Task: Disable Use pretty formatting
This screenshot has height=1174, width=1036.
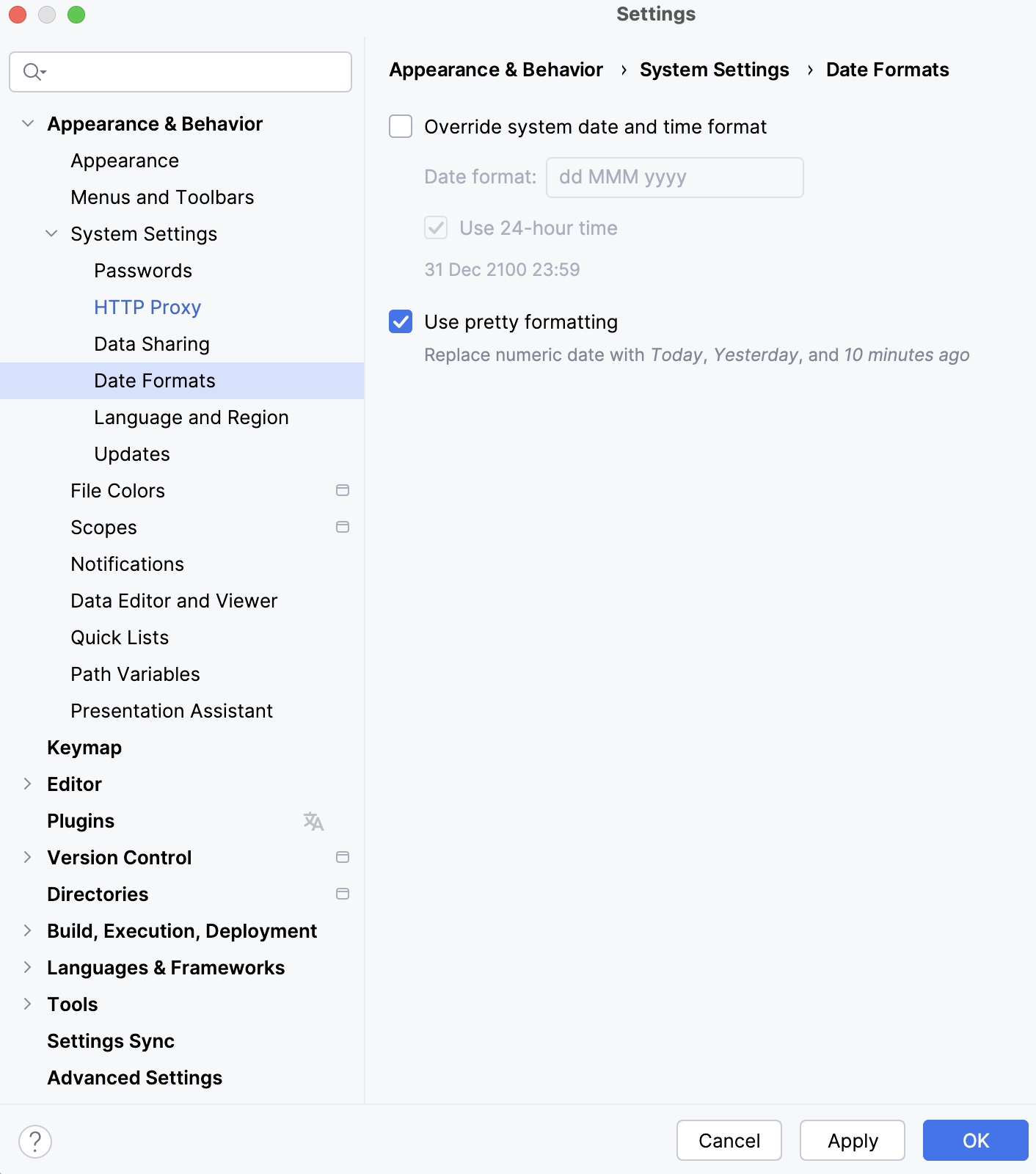Action: coord(400,321)
